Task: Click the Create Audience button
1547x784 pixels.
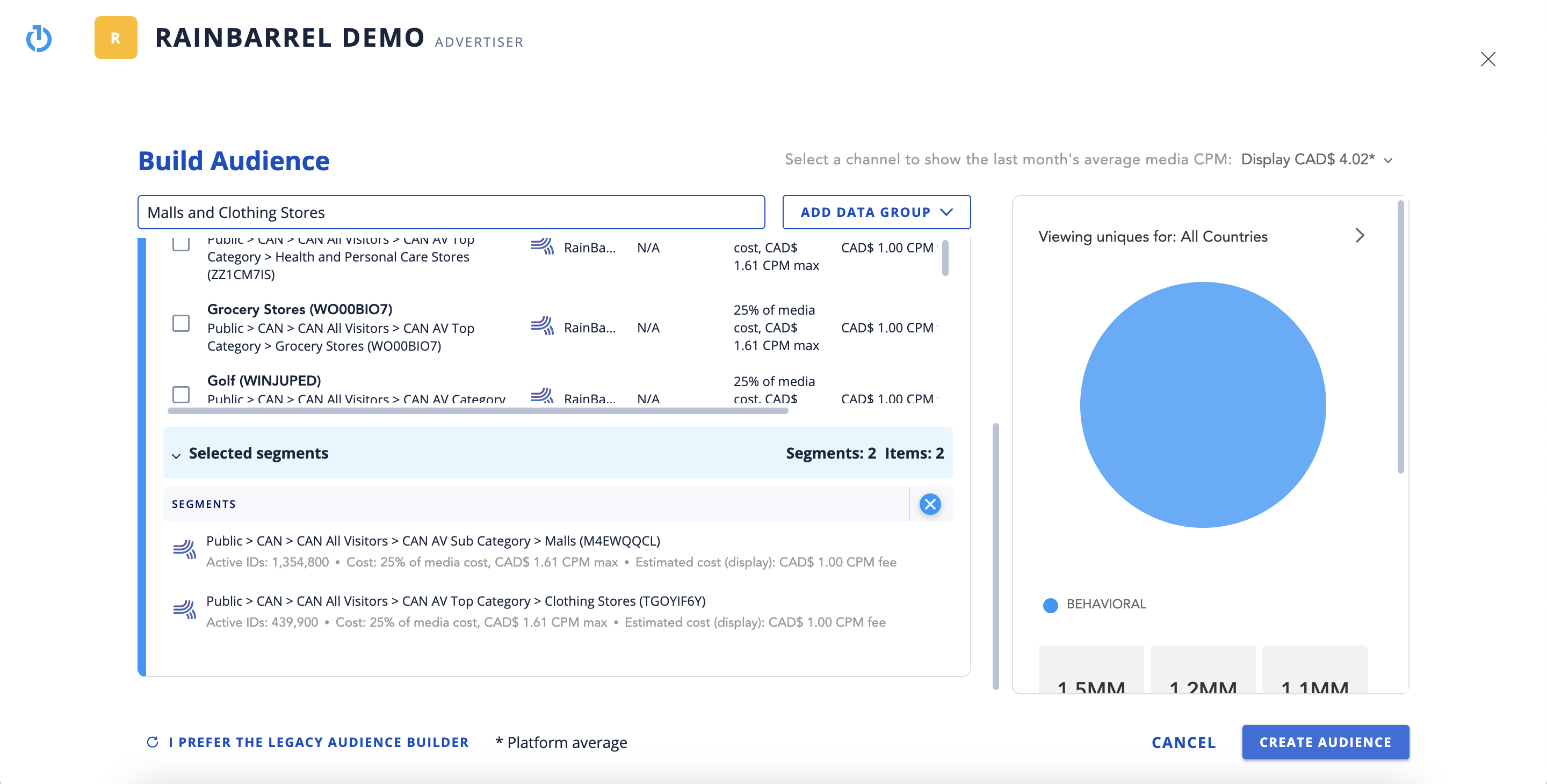Action: point(1325,742)
